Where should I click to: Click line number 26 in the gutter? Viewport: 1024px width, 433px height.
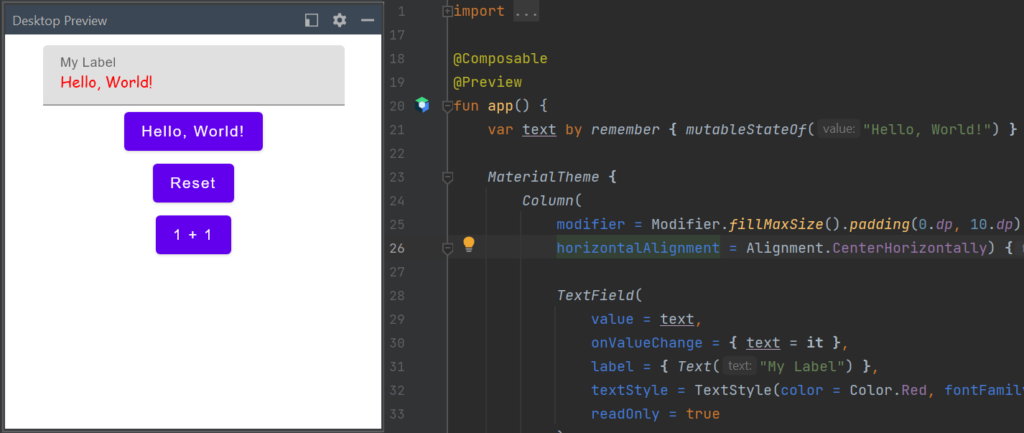pos(398,248)
